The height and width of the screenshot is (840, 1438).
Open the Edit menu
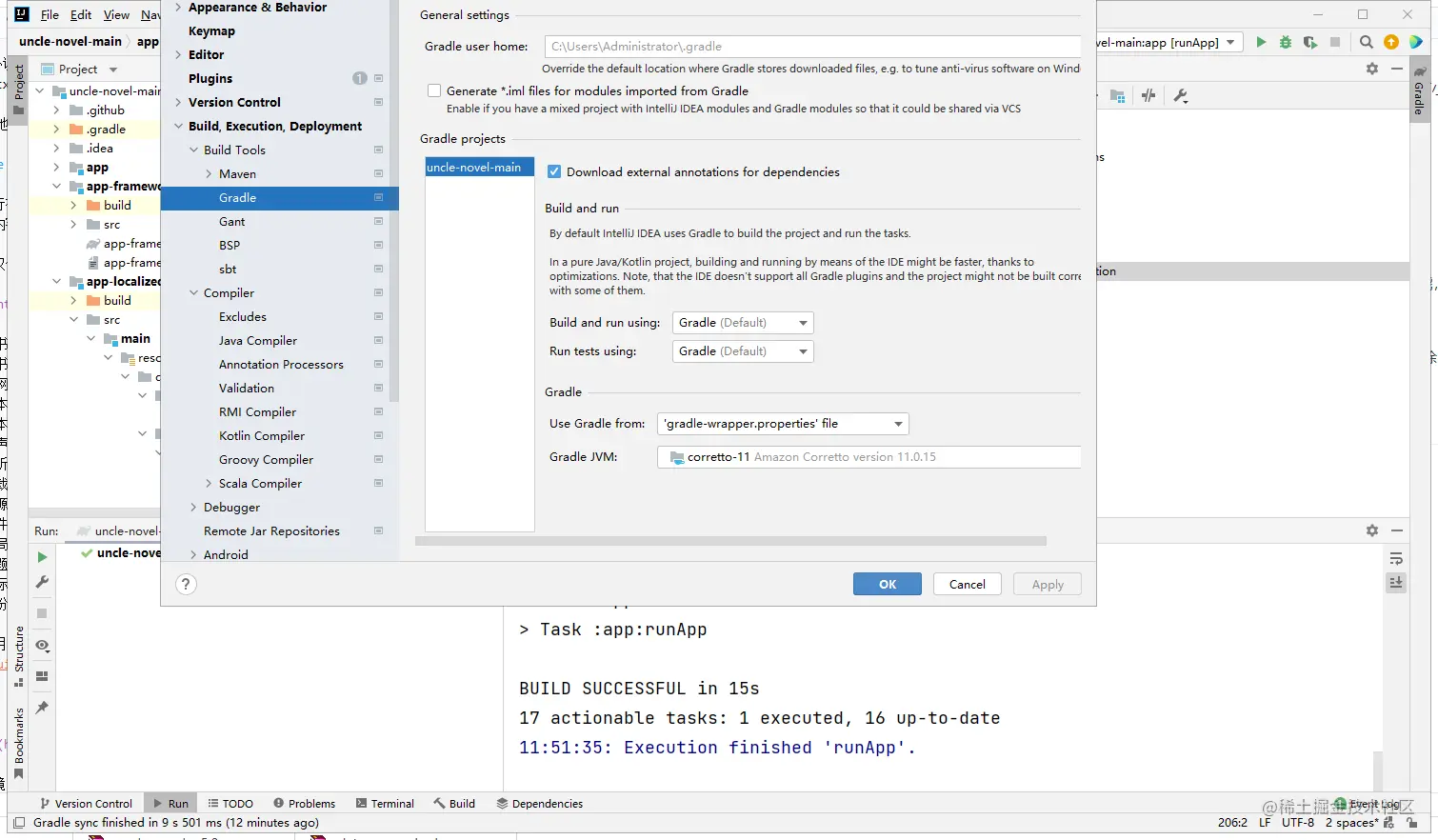tap(81, 15)
